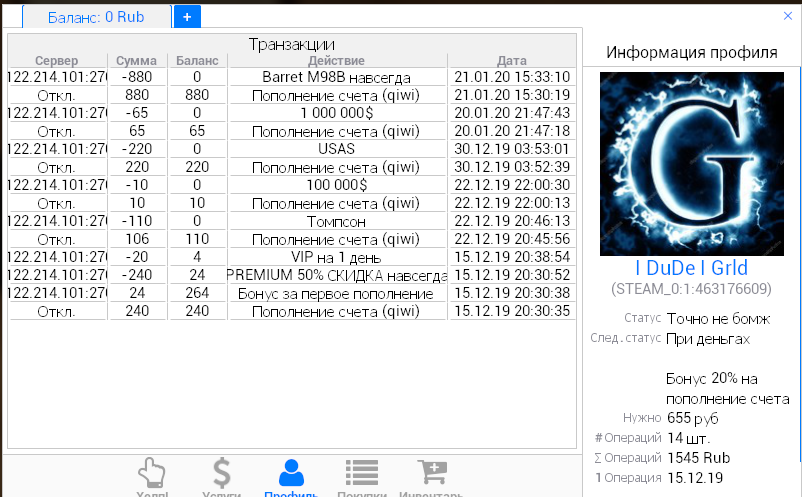Click the Дата column header
This screenshot has height=497, width=802.
[x=511, y=61]
